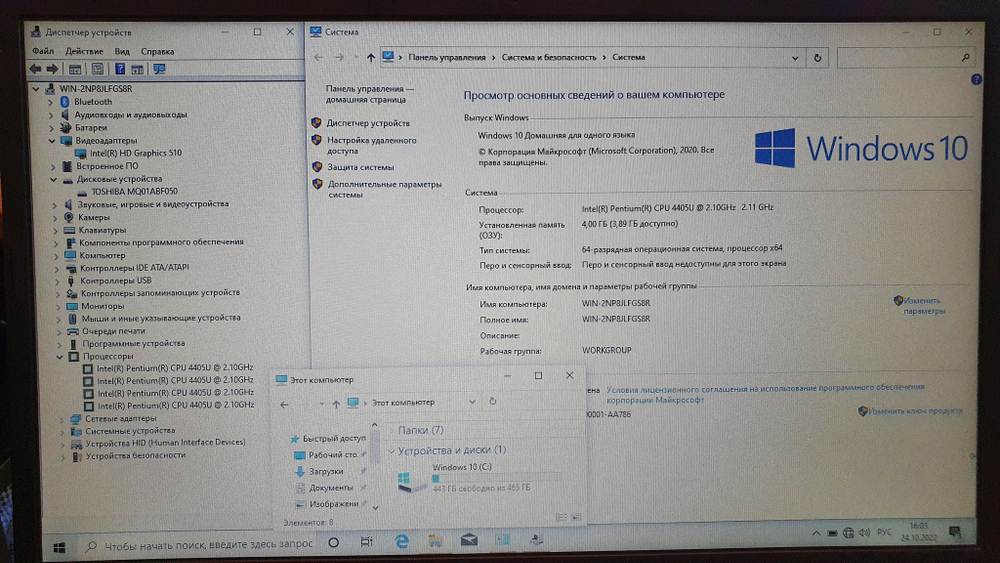Screen dimensions: 1000x563
Task: Refresh the Этот компьютер window
Action: click(492, 402)
